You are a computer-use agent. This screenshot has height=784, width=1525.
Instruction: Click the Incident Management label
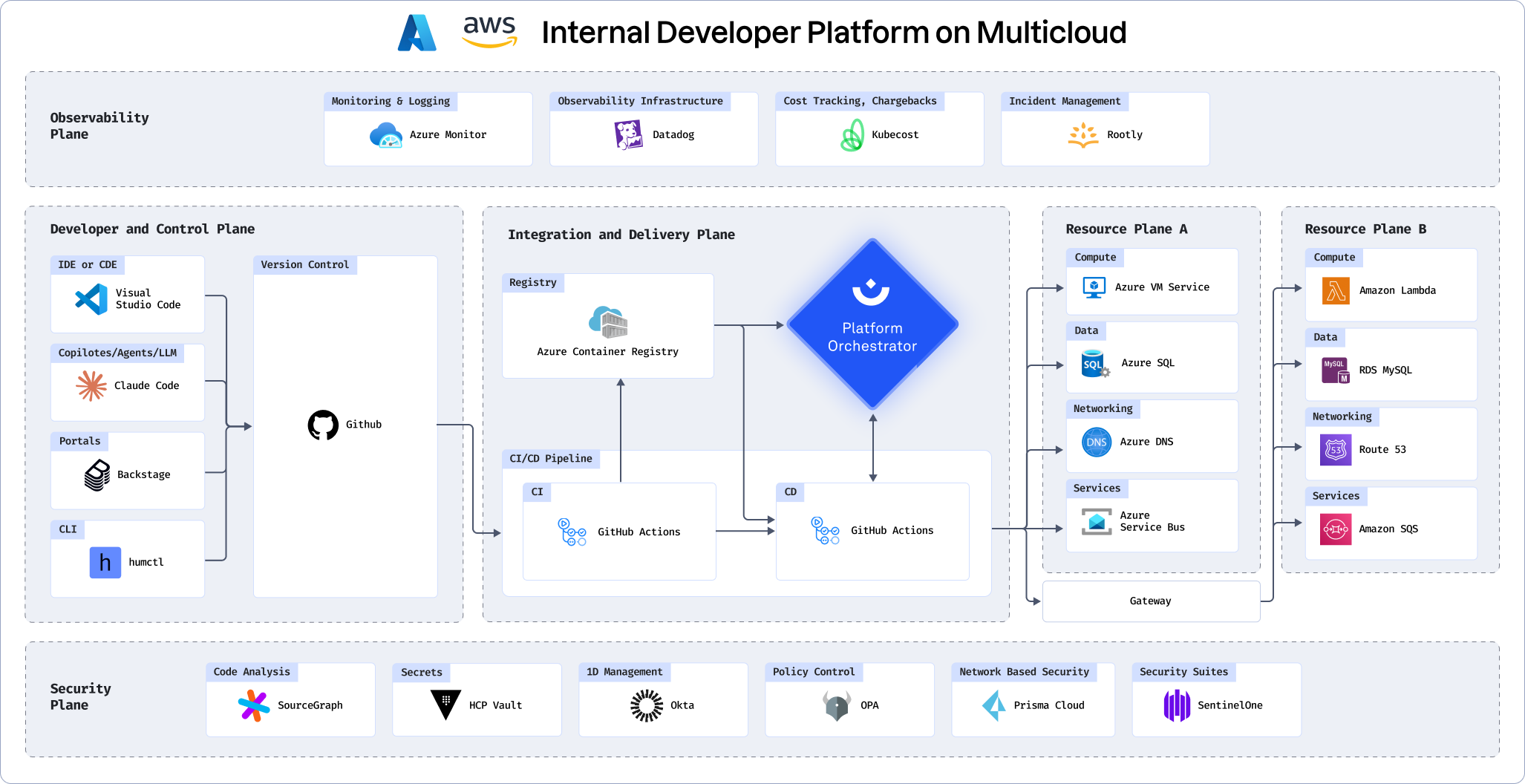click(x=1065, y=101)
